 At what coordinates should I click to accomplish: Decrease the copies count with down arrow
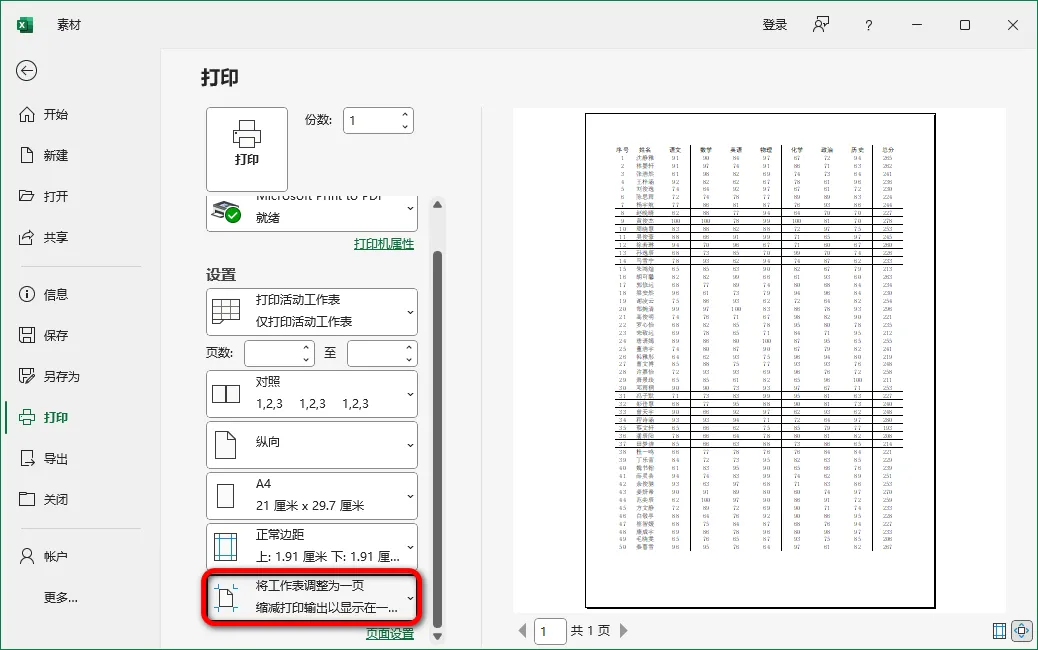pyautogui.click(x=405, y=126)
